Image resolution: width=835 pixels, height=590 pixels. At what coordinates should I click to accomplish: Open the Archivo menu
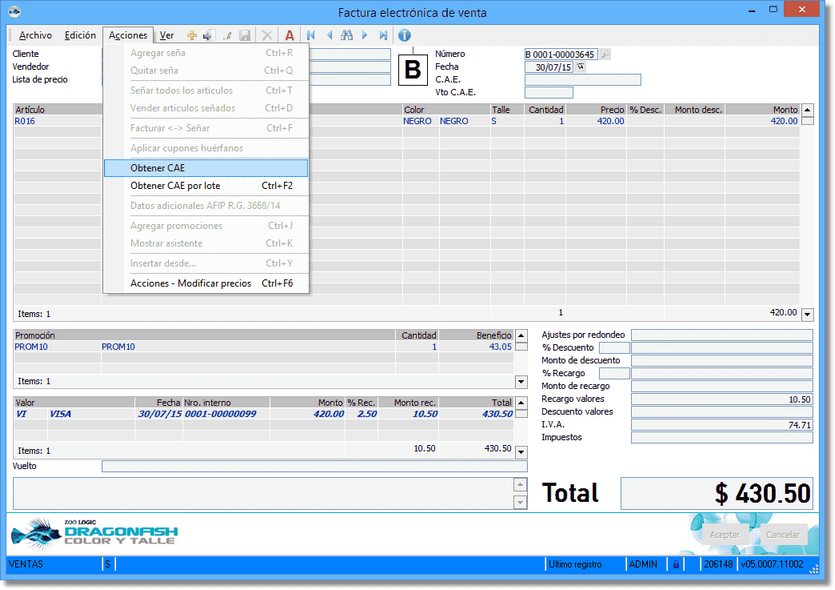pyautogui.click(x=35, y=35)
